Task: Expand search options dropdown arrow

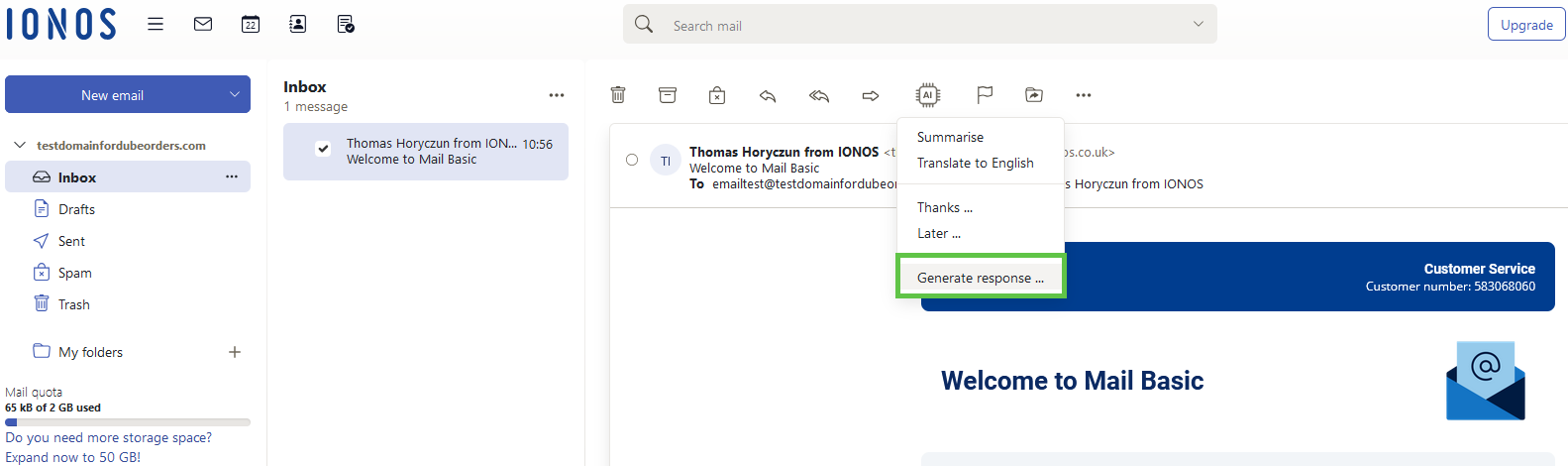Action: [x=1199, y=24]
